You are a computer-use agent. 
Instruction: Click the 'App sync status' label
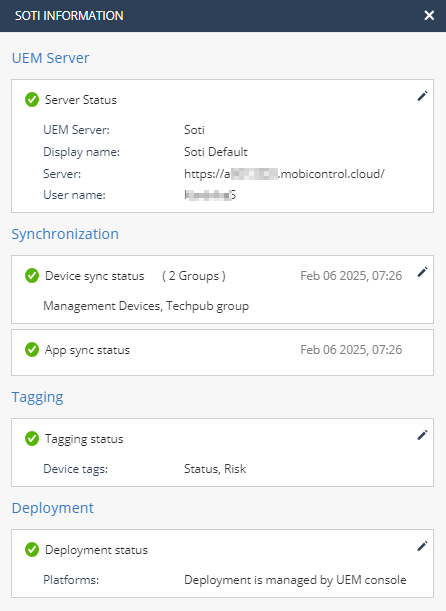click(x=87, y=350)
